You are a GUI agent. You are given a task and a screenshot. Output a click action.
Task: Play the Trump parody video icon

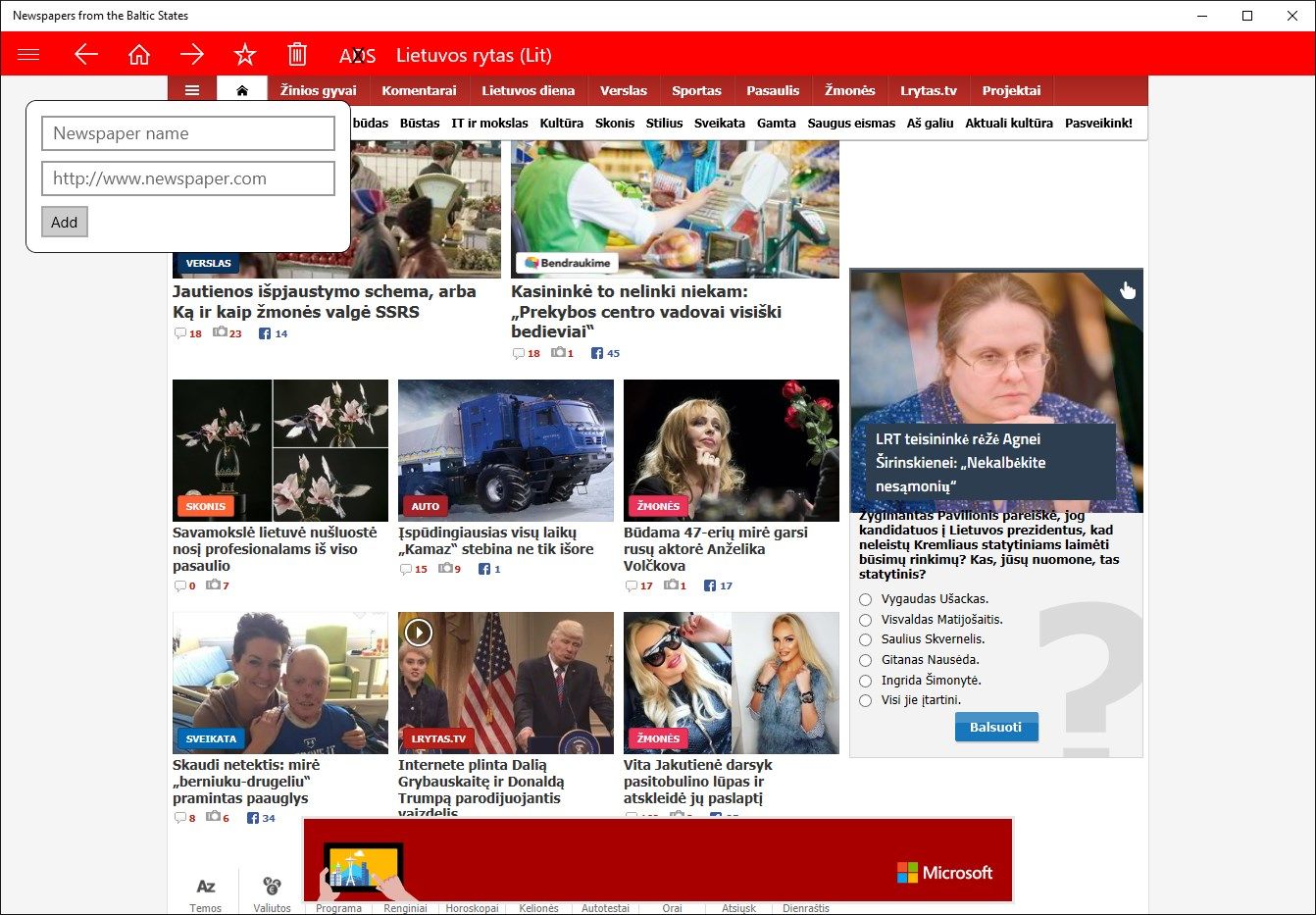[x=419, y=633]
